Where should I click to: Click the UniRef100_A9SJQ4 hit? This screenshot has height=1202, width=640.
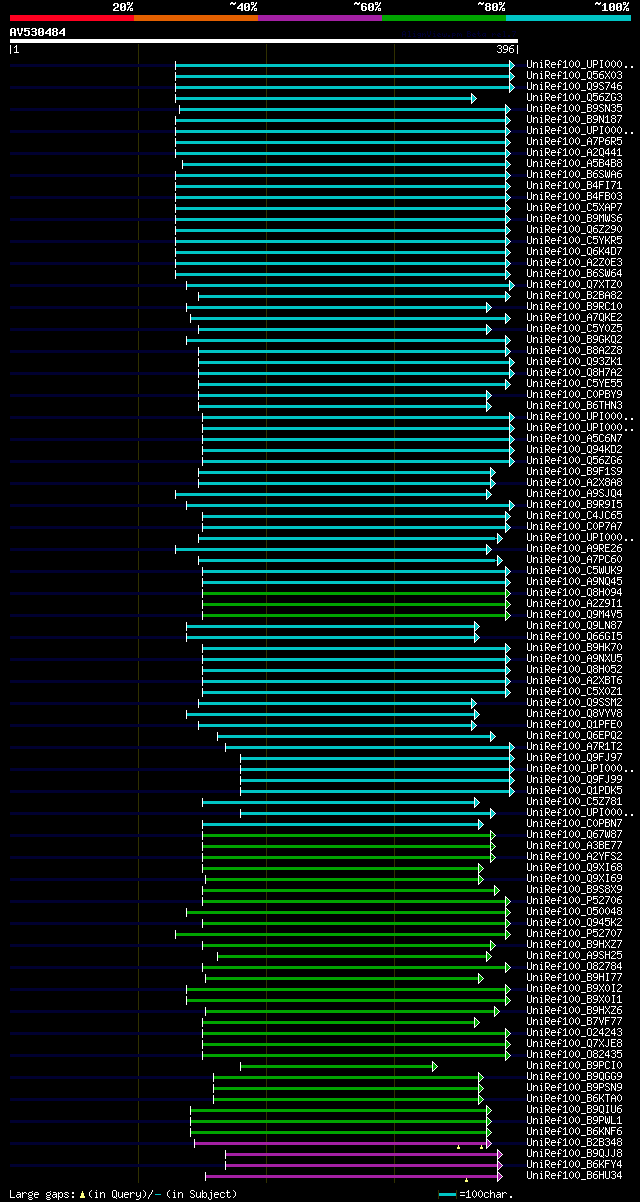tap(574, 493)
